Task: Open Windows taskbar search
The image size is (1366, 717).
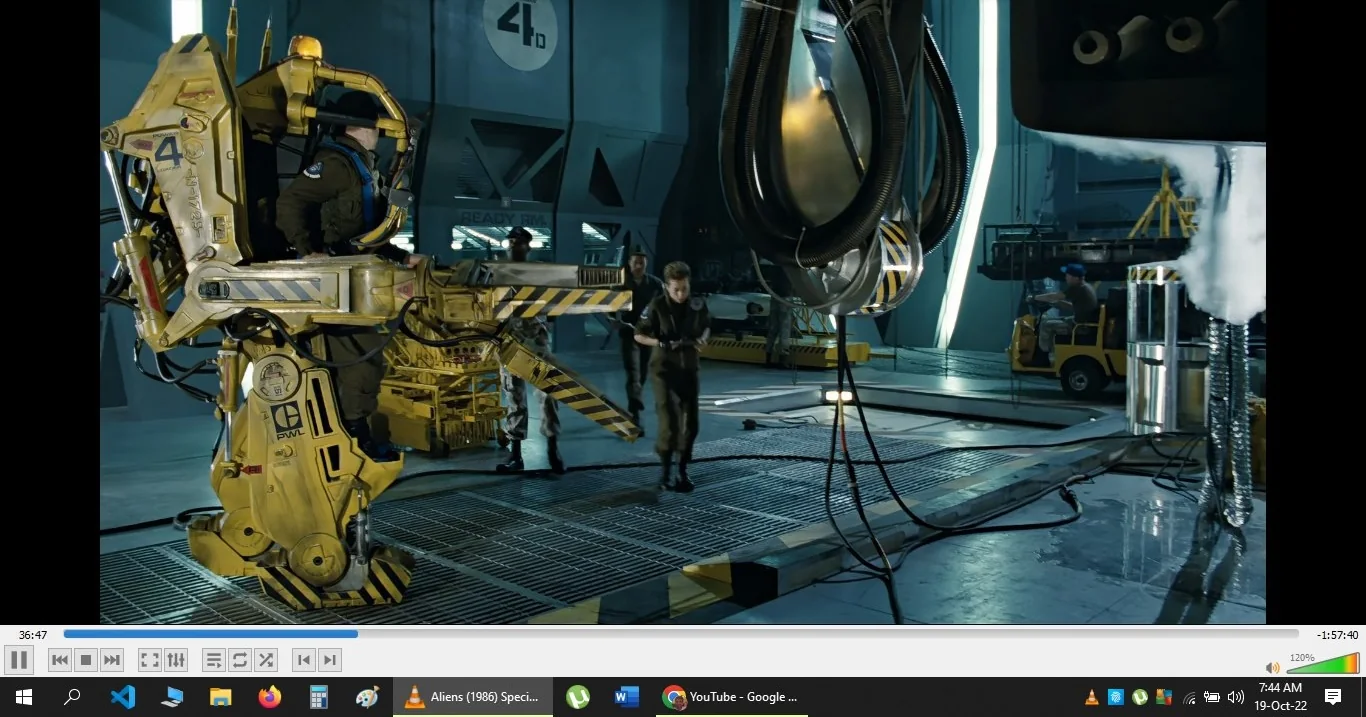Action: click(x=72, y=697)
